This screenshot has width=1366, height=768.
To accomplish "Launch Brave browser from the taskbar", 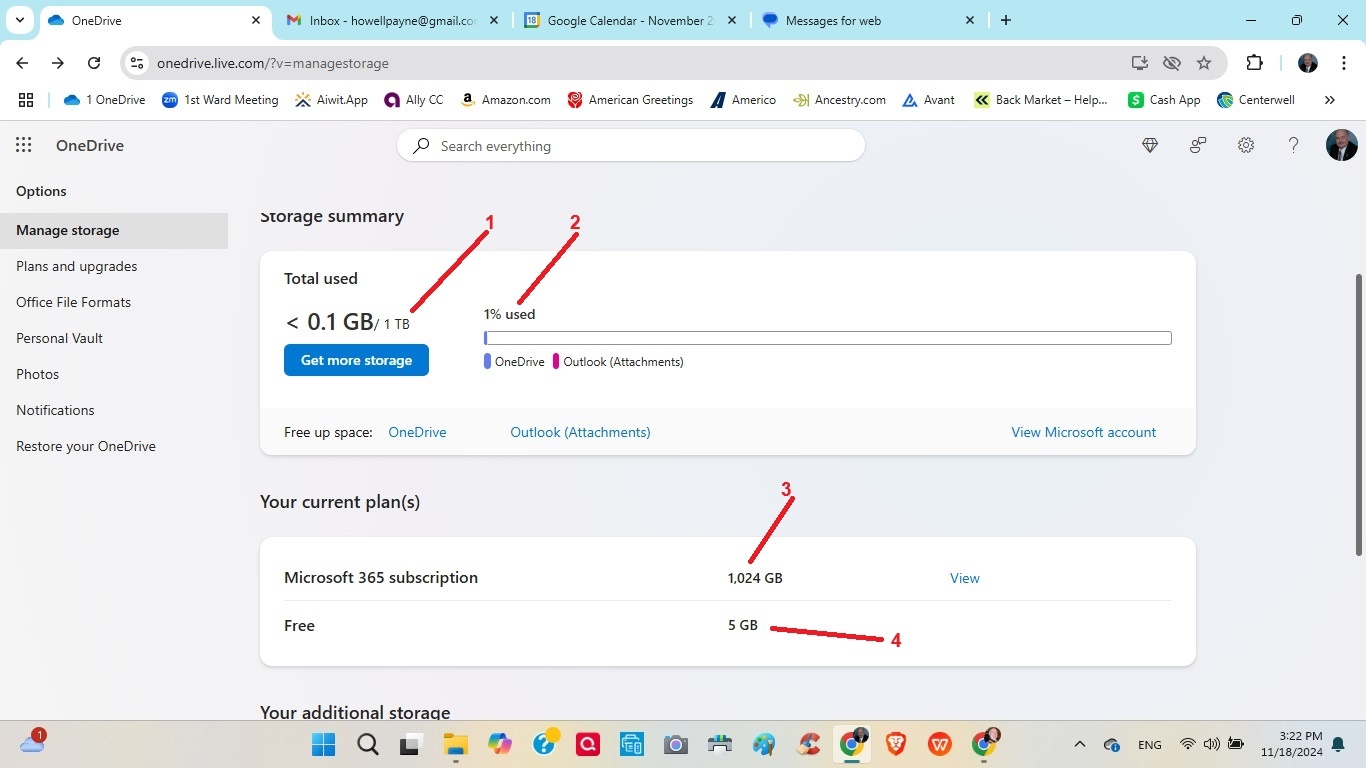I will coord(896,744).
